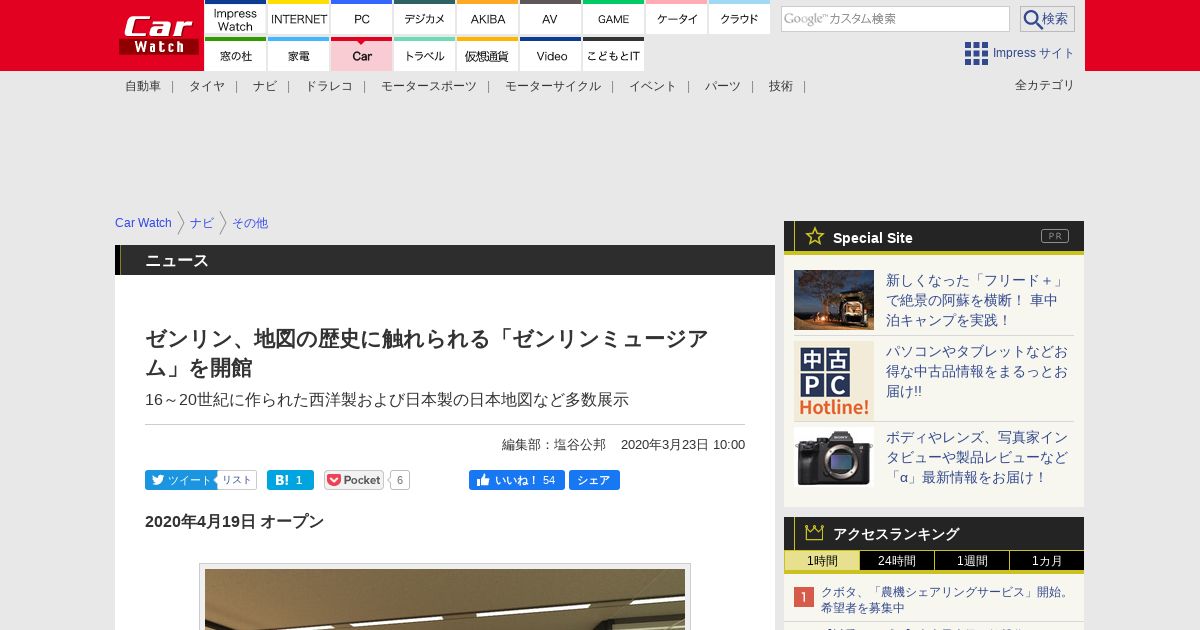The width and height of the screenshot is (1200, 630).
Task: Open the ナビ category in the top menu
Action: click(265, 86)
